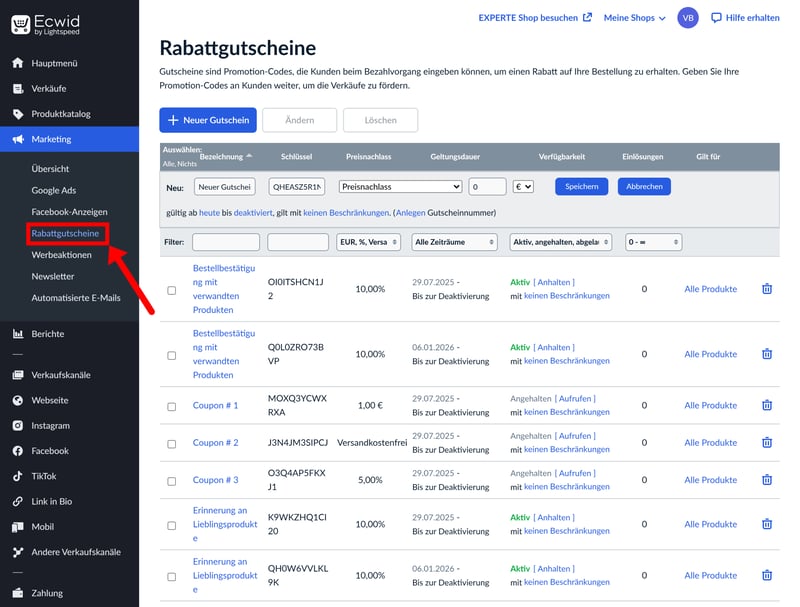Screen dimensions: 800x607
Task: Check the Coupon # 3 checkbox
Action: click(x=171, y=481)
